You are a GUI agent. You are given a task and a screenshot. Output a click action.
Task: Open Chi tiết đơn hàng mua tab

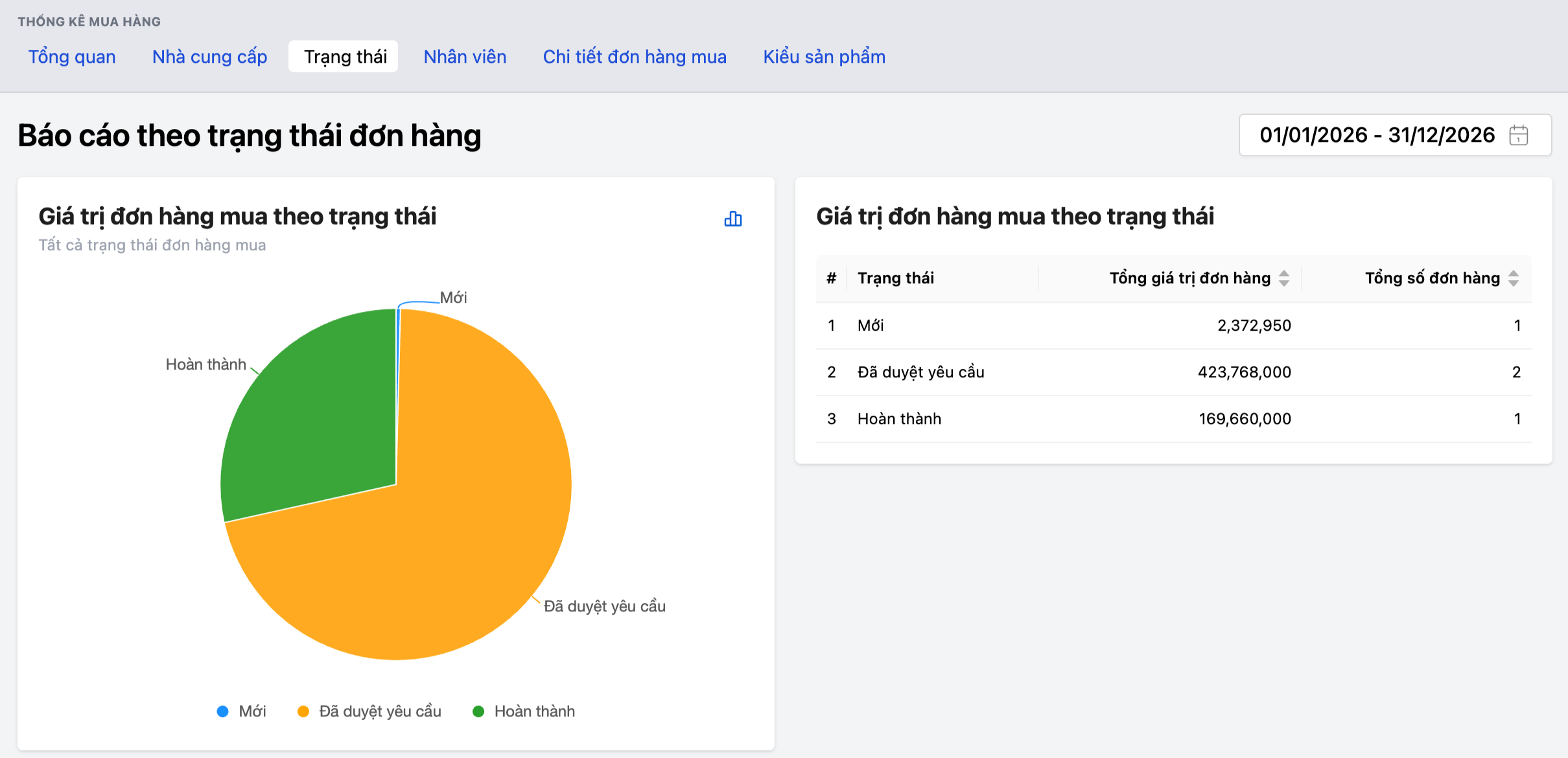click(634, 57)
